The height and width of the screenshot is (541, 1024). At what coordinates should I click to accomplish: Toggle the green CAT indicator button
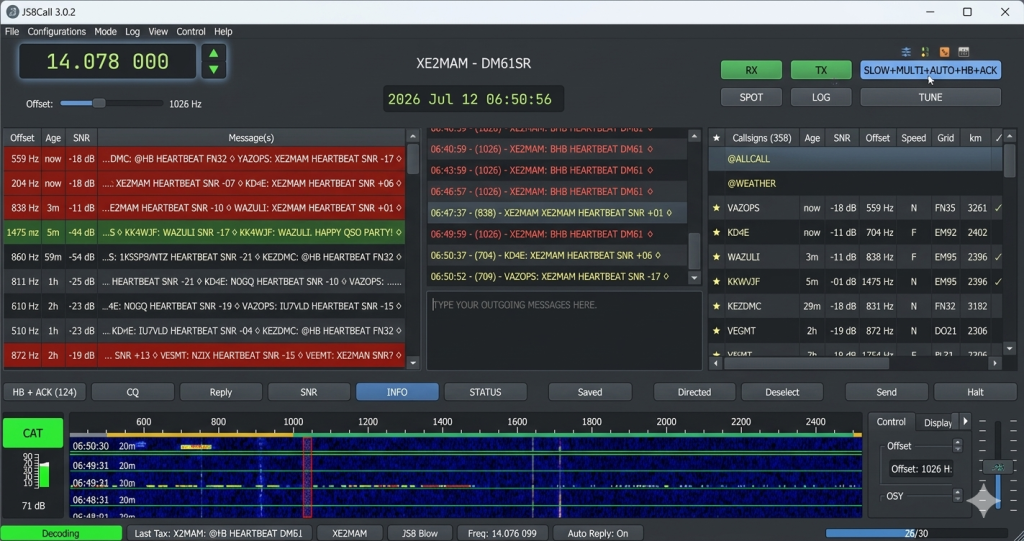(33, 433)
